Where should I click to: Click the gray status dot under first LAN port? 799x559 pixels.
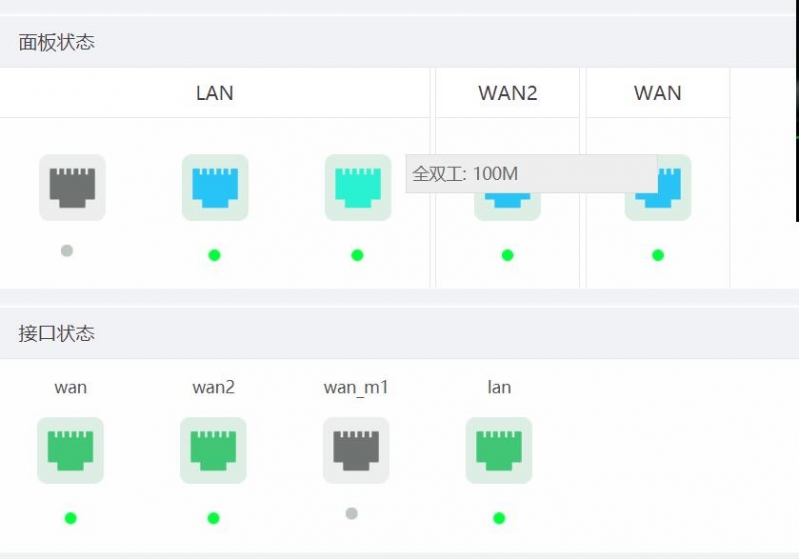coord(67,251)
